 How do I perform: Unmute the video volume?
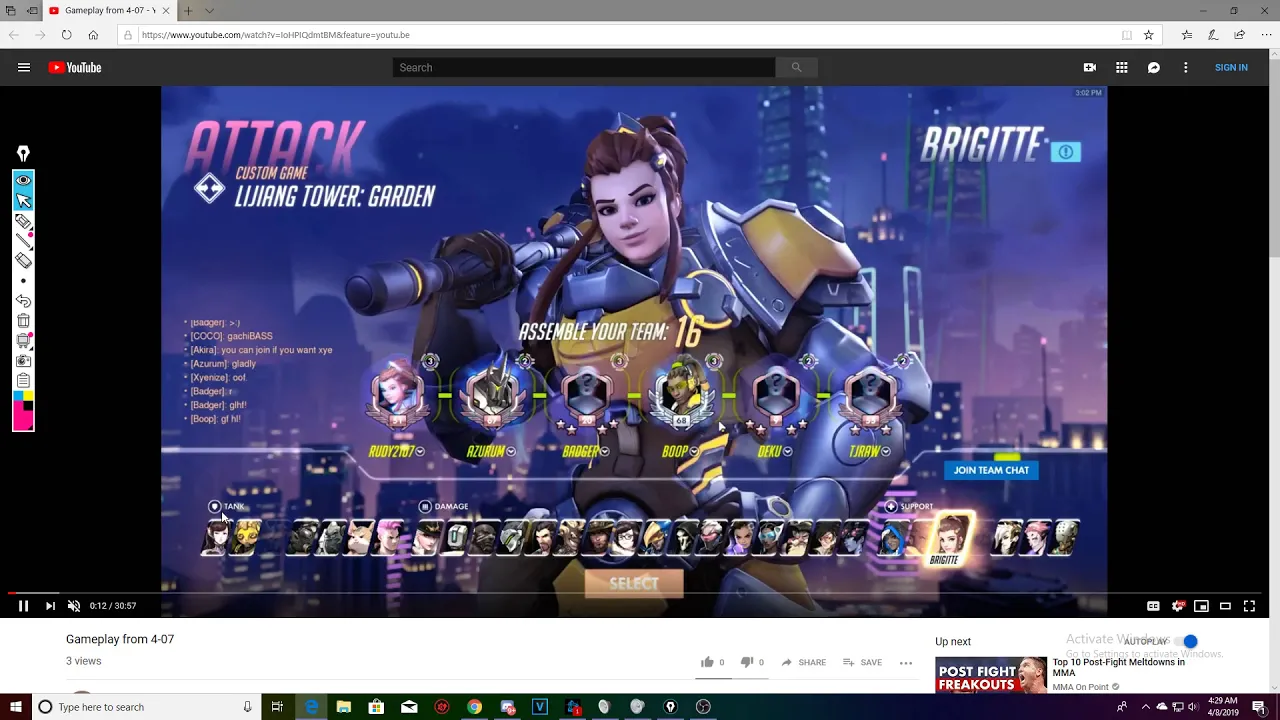pos(74,606)
